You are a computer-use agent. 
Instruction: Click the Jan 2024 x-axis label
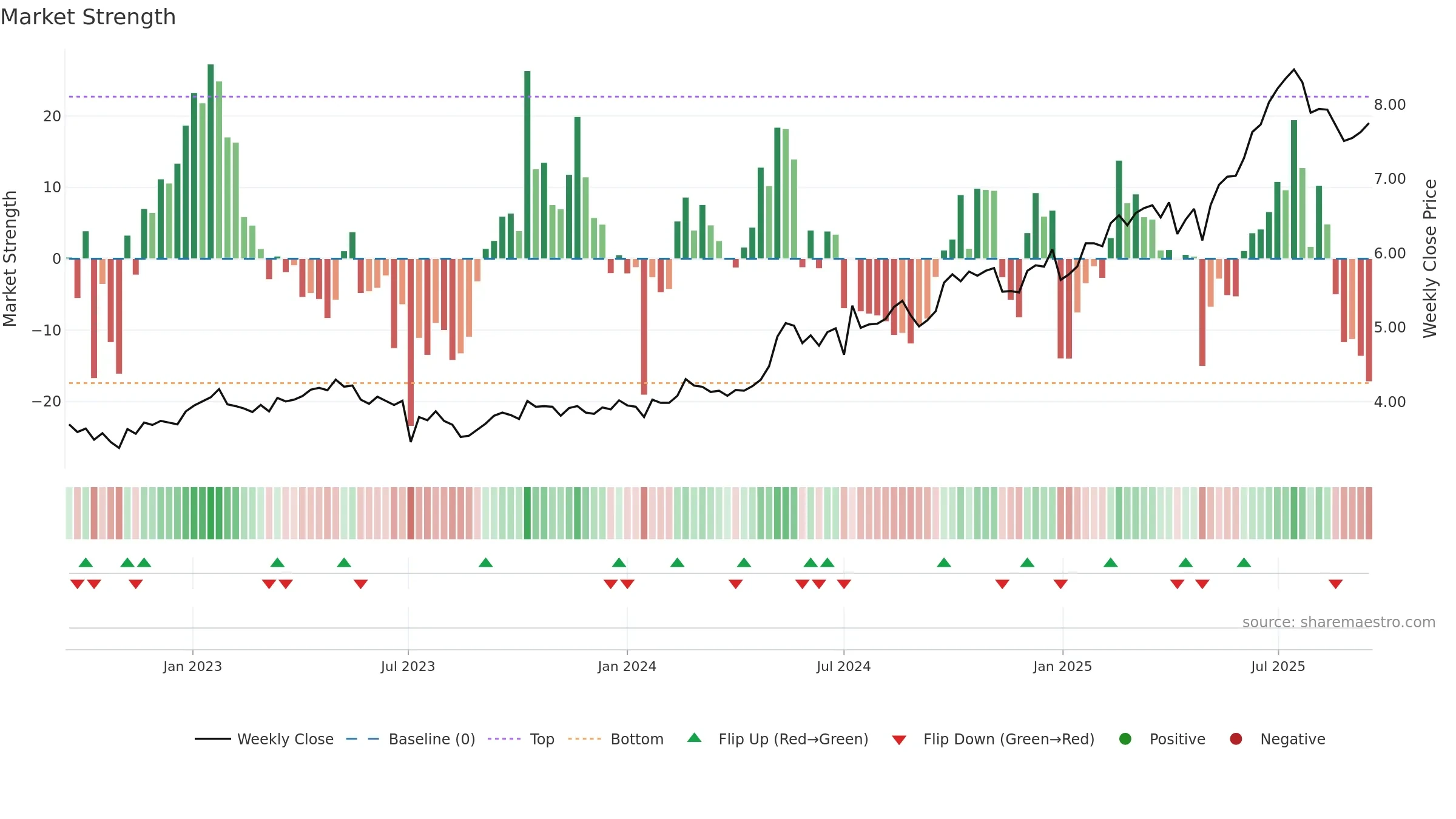[x=627, y=666]
